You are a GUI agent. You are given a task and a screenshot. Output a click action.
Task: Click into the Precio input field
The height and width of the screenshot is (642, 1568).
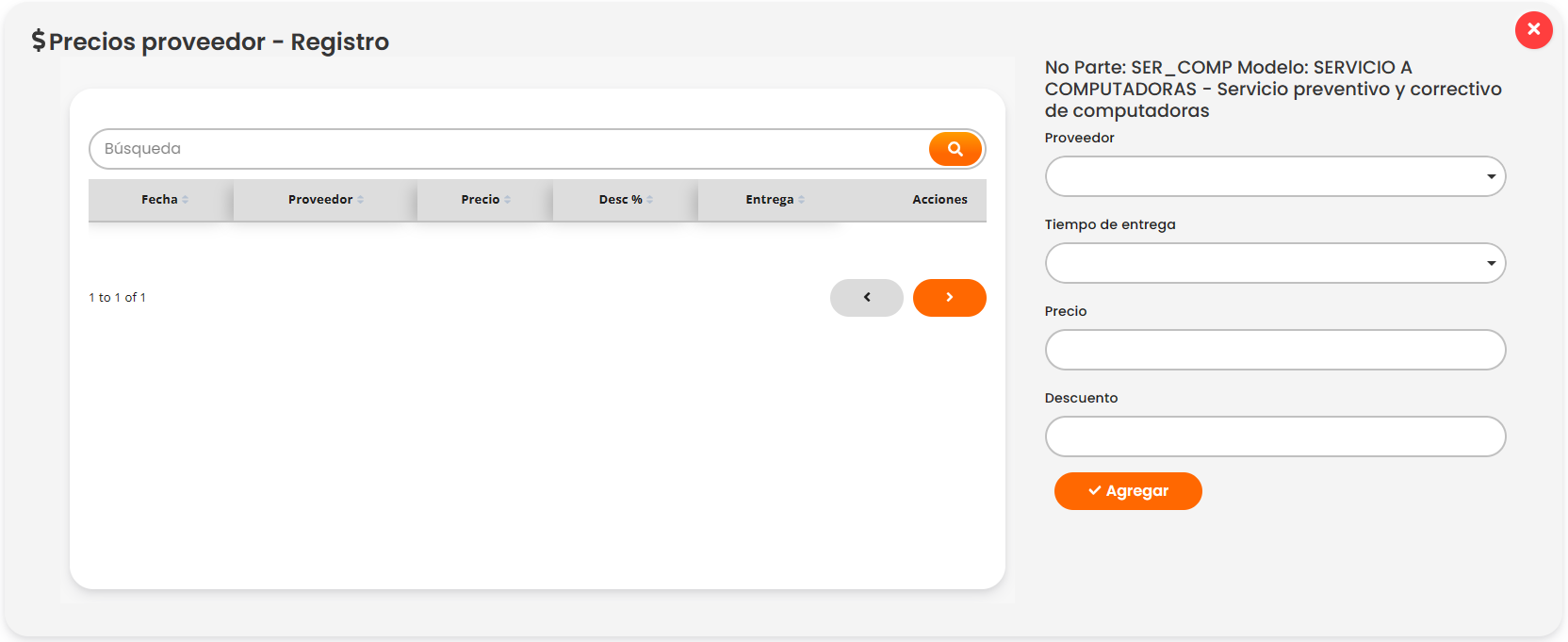1274,350
